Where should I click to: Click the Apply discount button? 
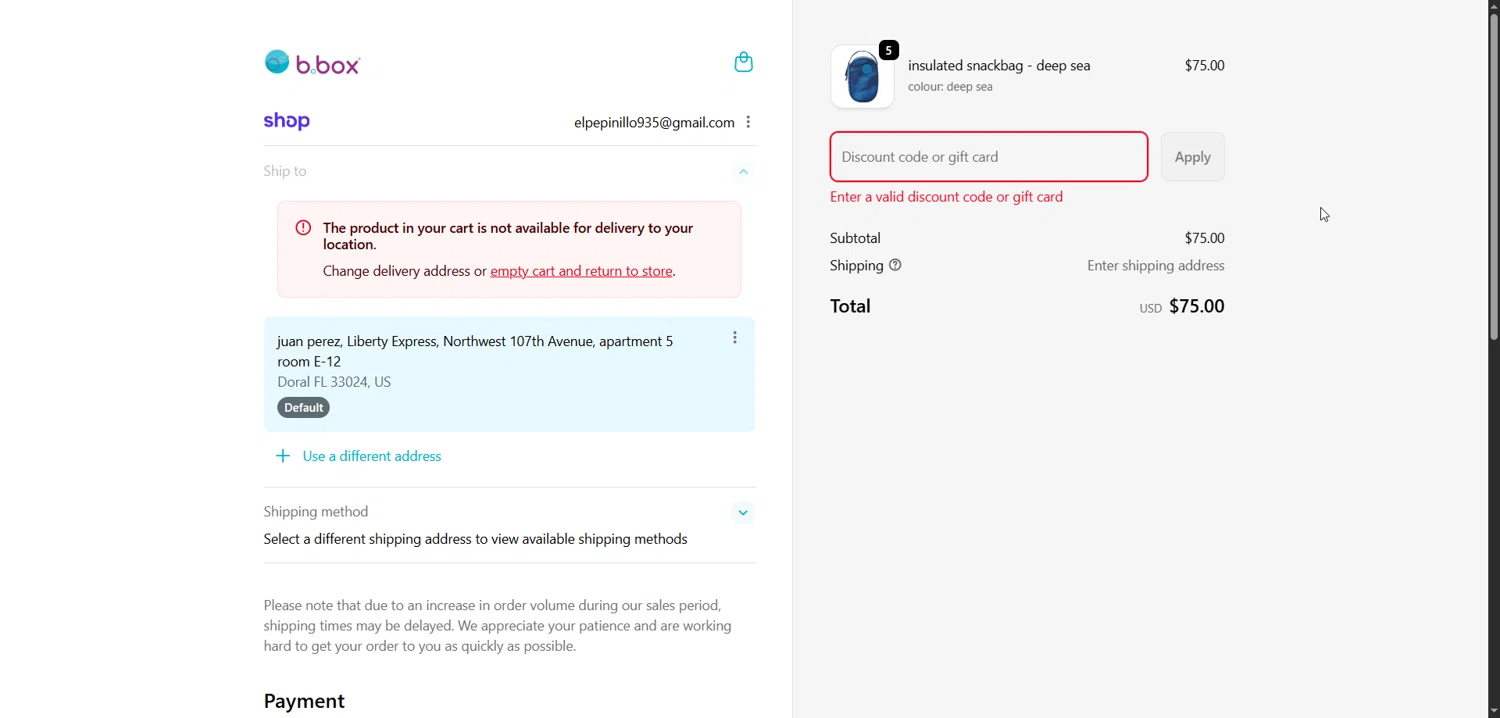pyautogui.click(x=1192, y=157)
